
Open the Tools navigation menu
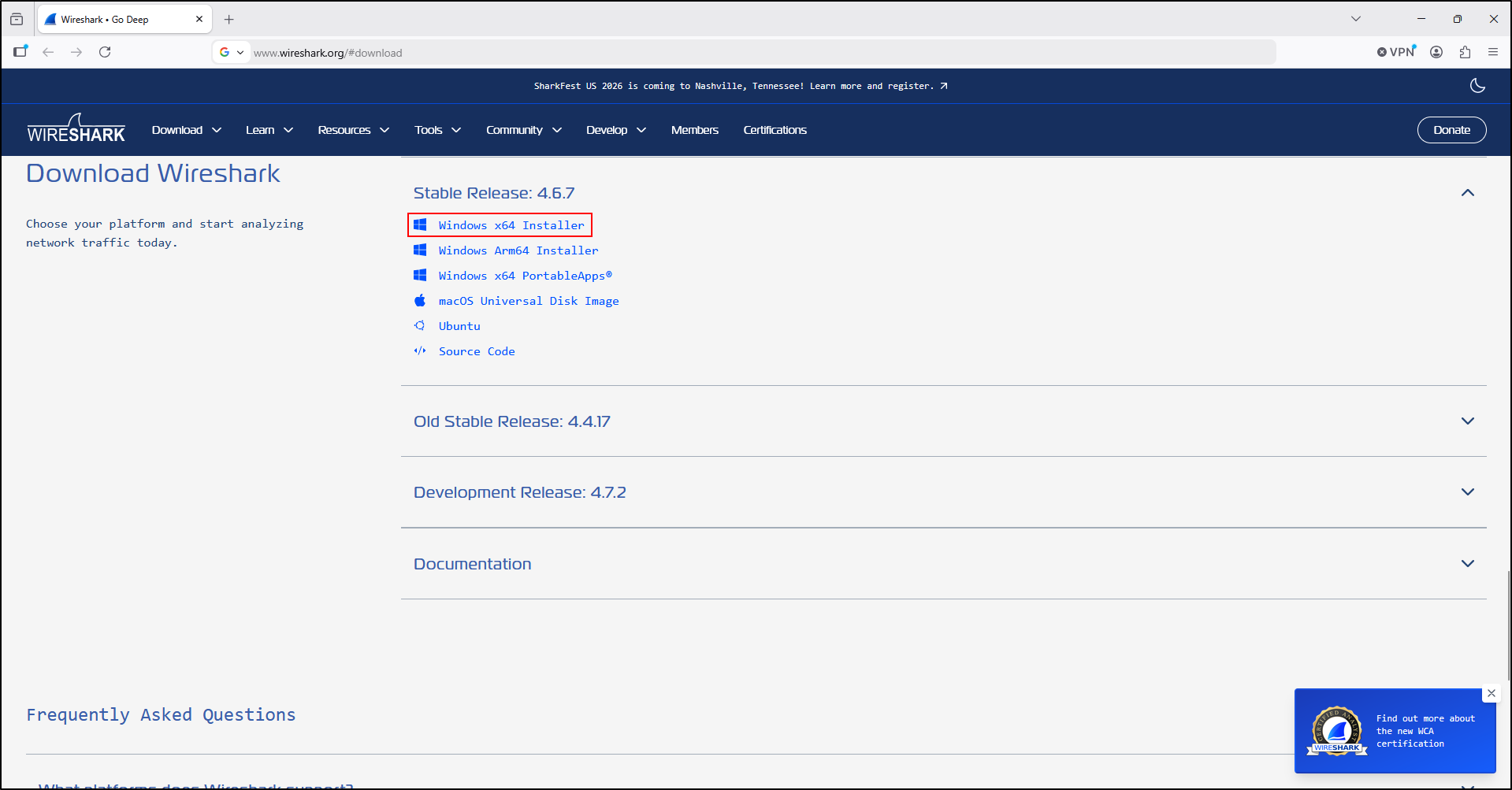tap(438, 130)
